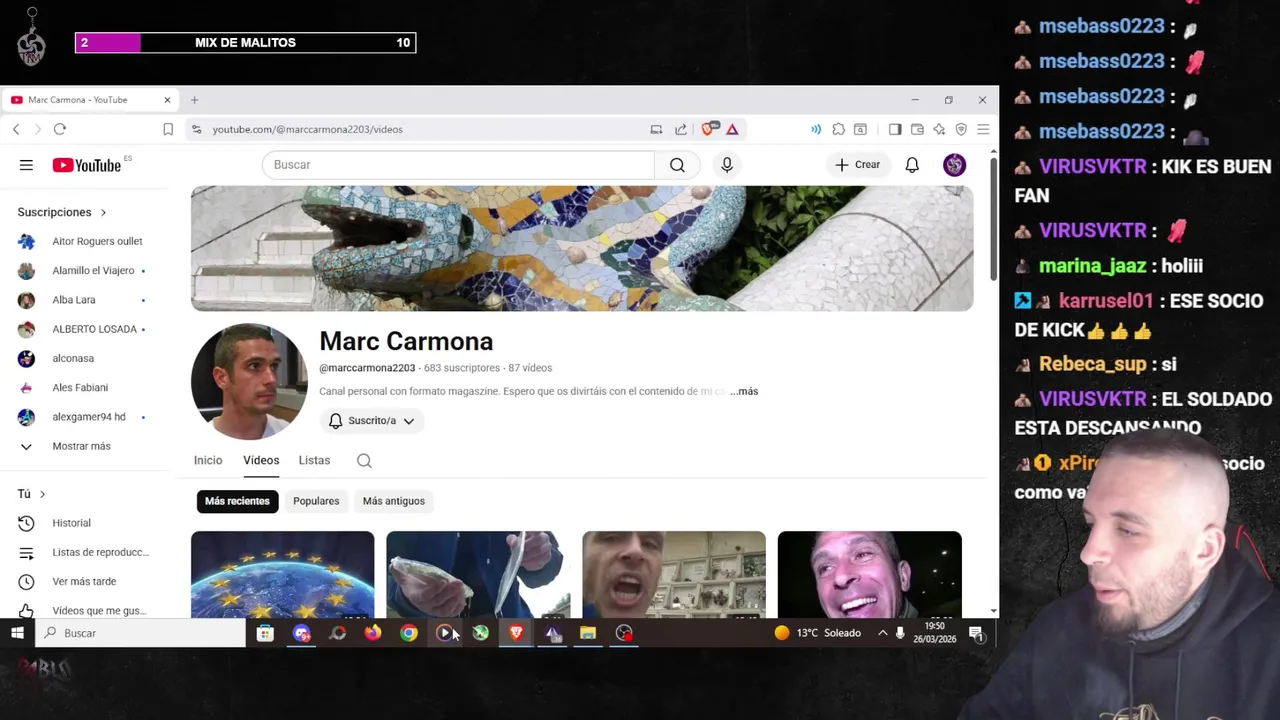Open weather widget 13°C Soleado
This screenshot has width=1280, height=720.
pos(817,633)
